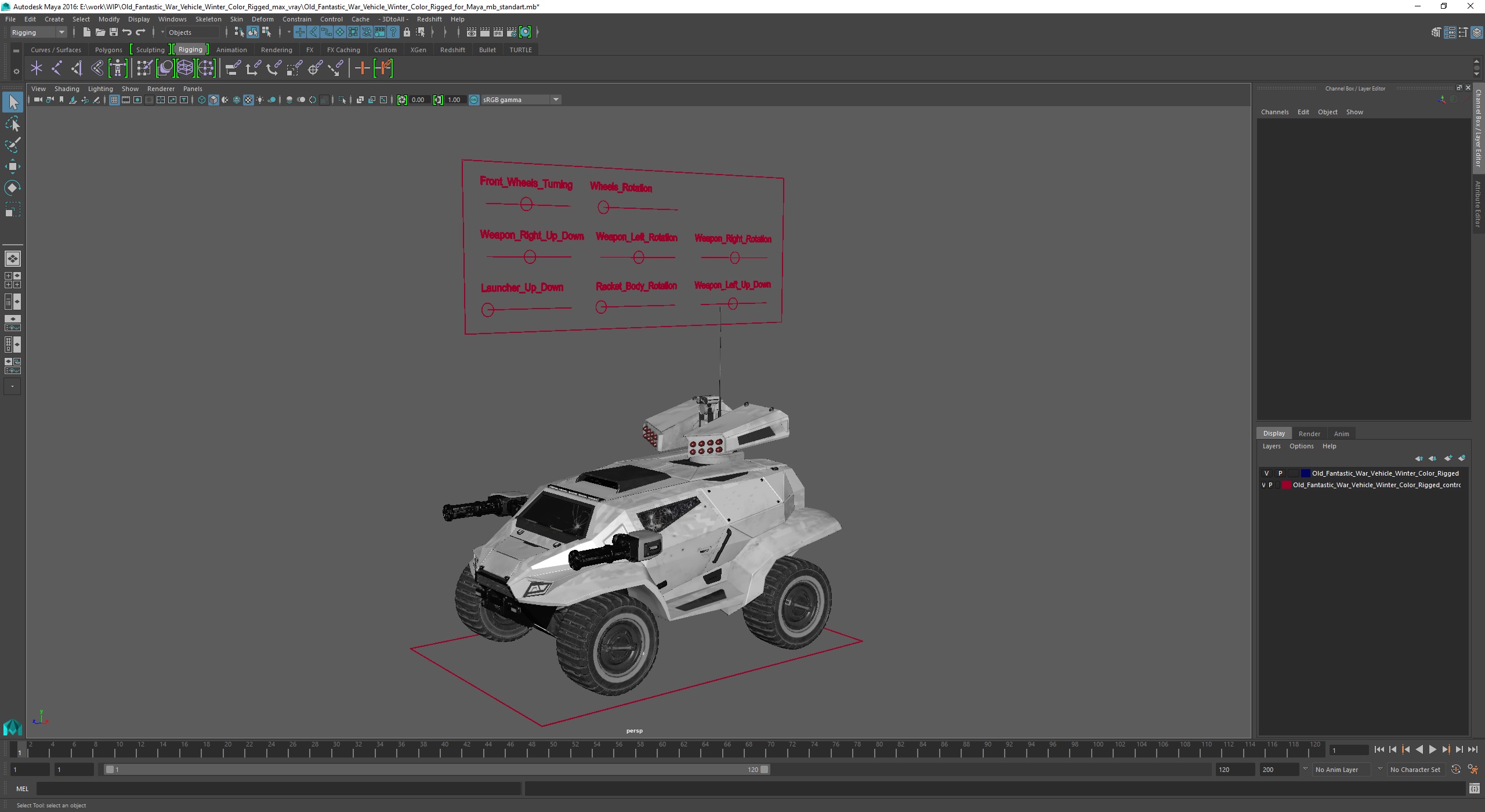Select the arrow Select tool in toolbox
1485x812 pixels.
(13, 103)
